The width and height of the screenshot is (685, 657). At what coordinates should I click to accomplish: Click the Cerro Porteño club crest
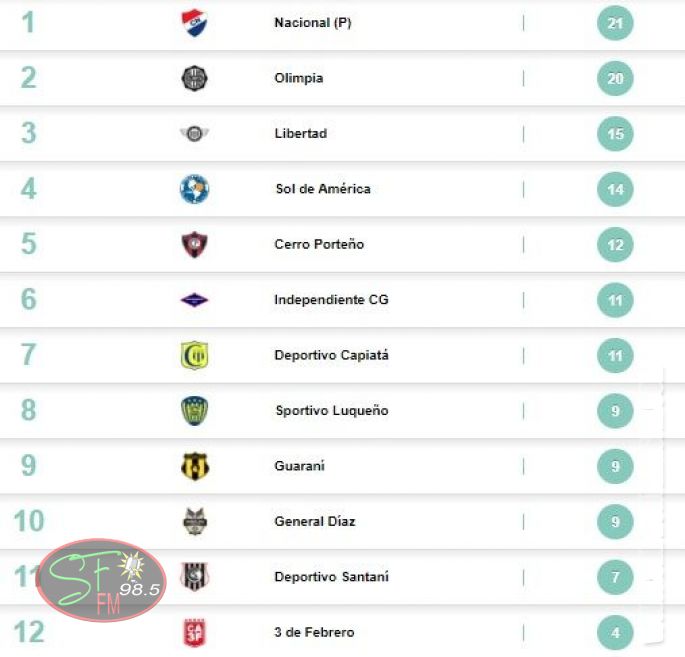point(194,244)
